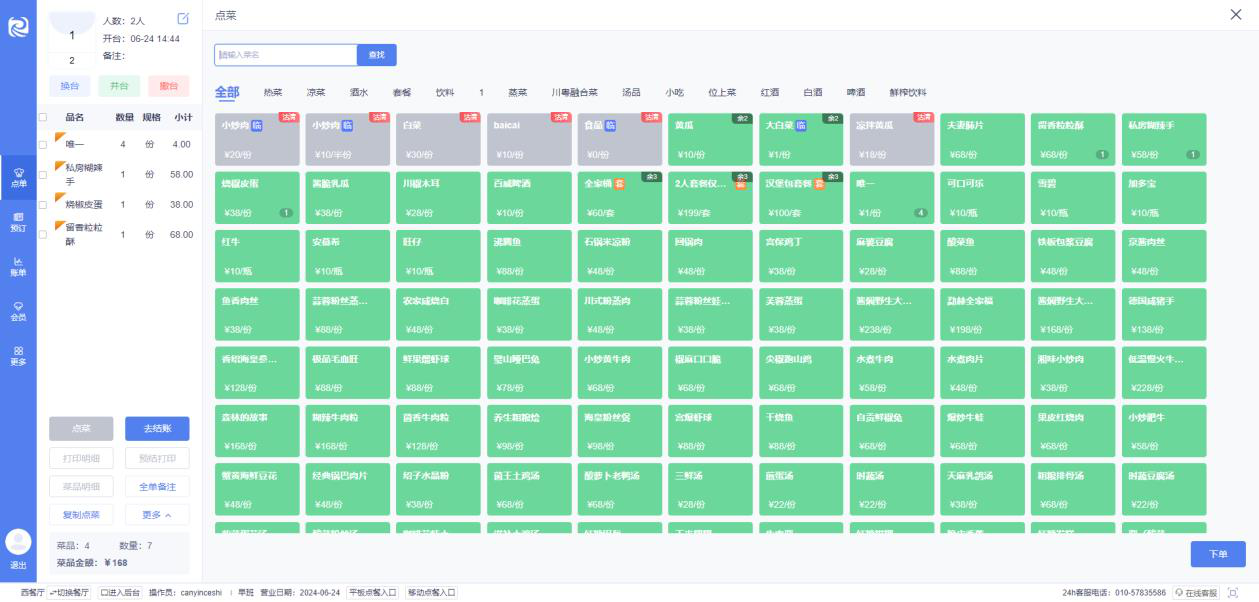The width and height of the screenshot is (1259, 602).
Task: Click the edit table info pencil icon
Action: coord(183,19)
